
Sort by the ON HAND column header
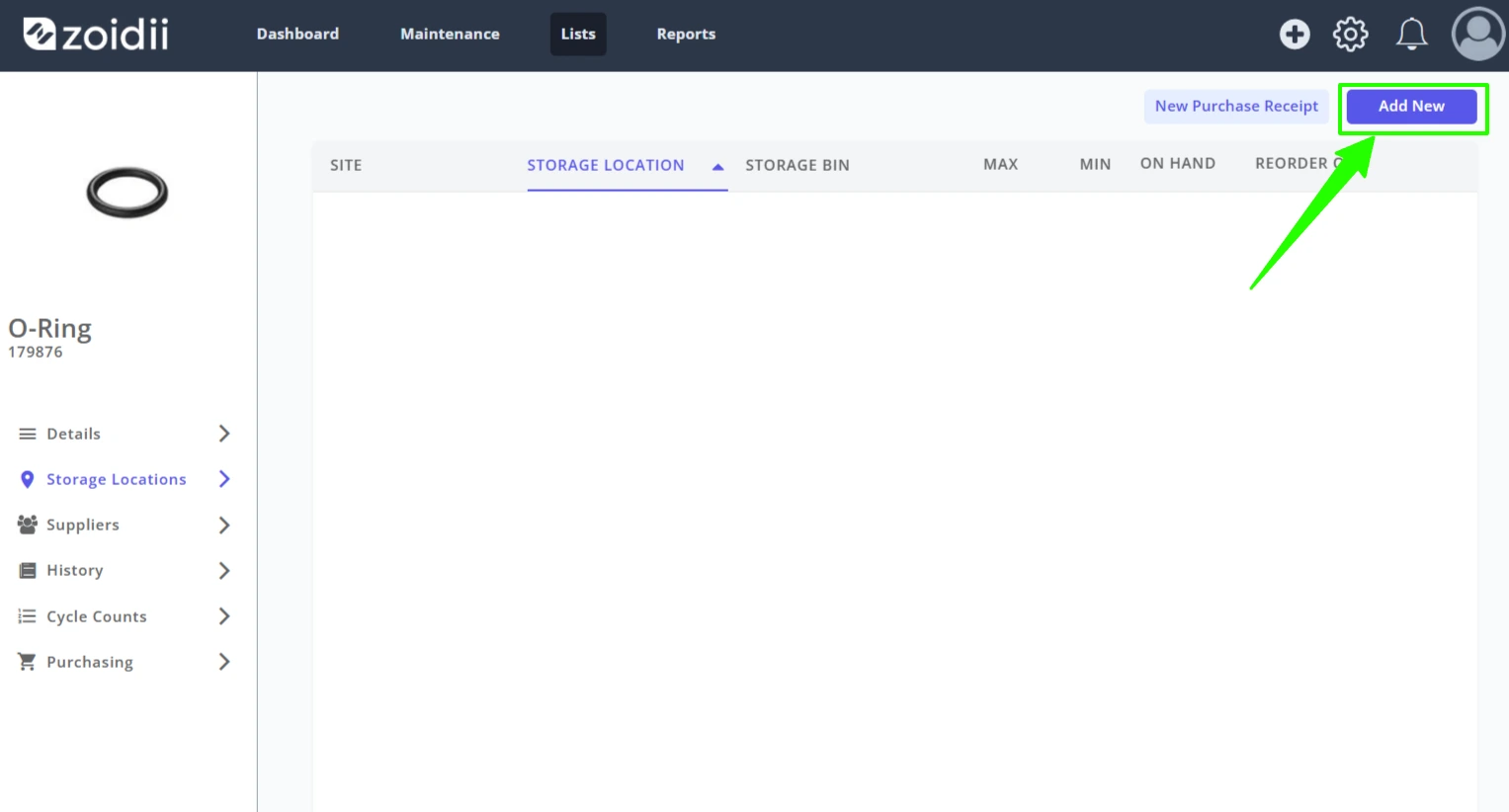[x=1178, y=164]
